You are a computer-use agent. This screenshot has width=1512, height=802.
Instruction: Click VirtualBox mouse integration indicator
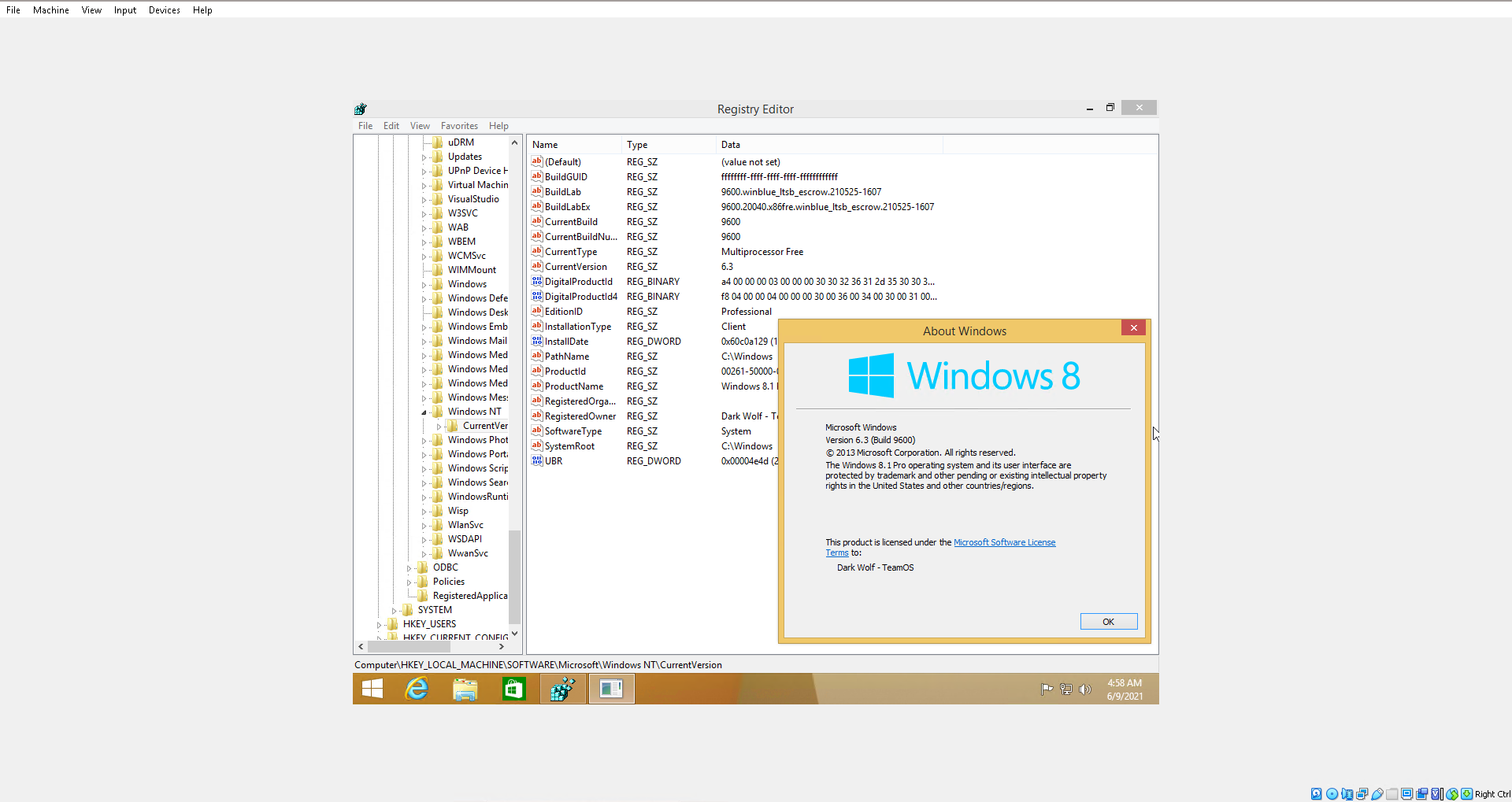[x=1452, y=794]
